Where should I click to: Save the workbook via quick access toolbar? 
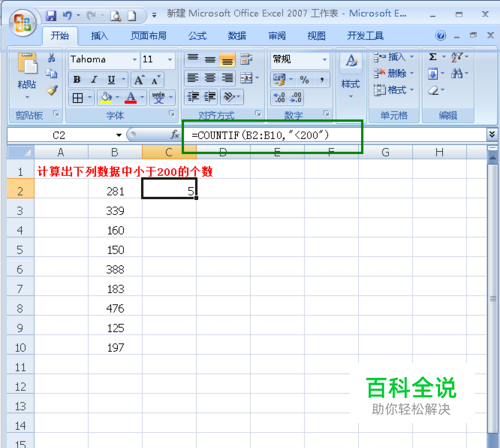(51, 15)
